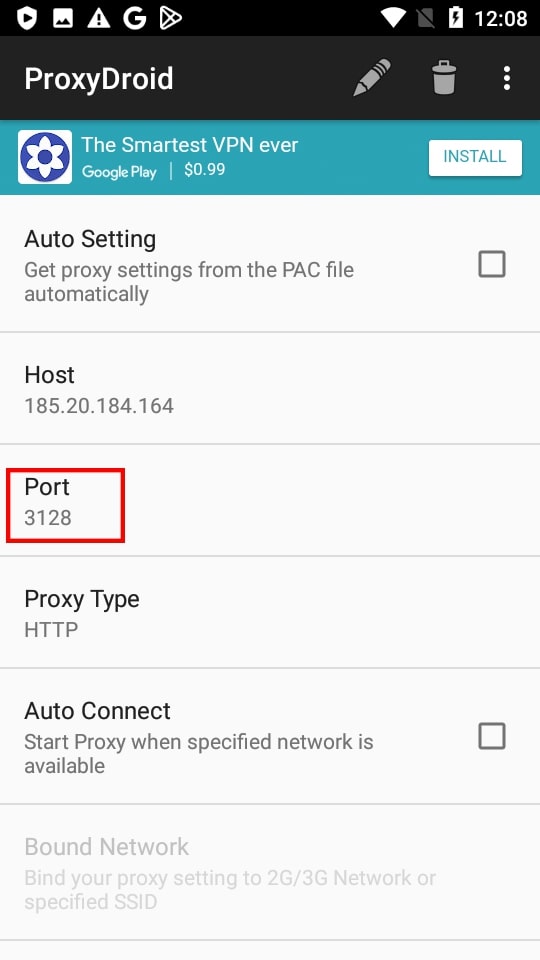
Task: Edit the Port 3128 entry
Action: pyautogui.click(x=270, y=501)
